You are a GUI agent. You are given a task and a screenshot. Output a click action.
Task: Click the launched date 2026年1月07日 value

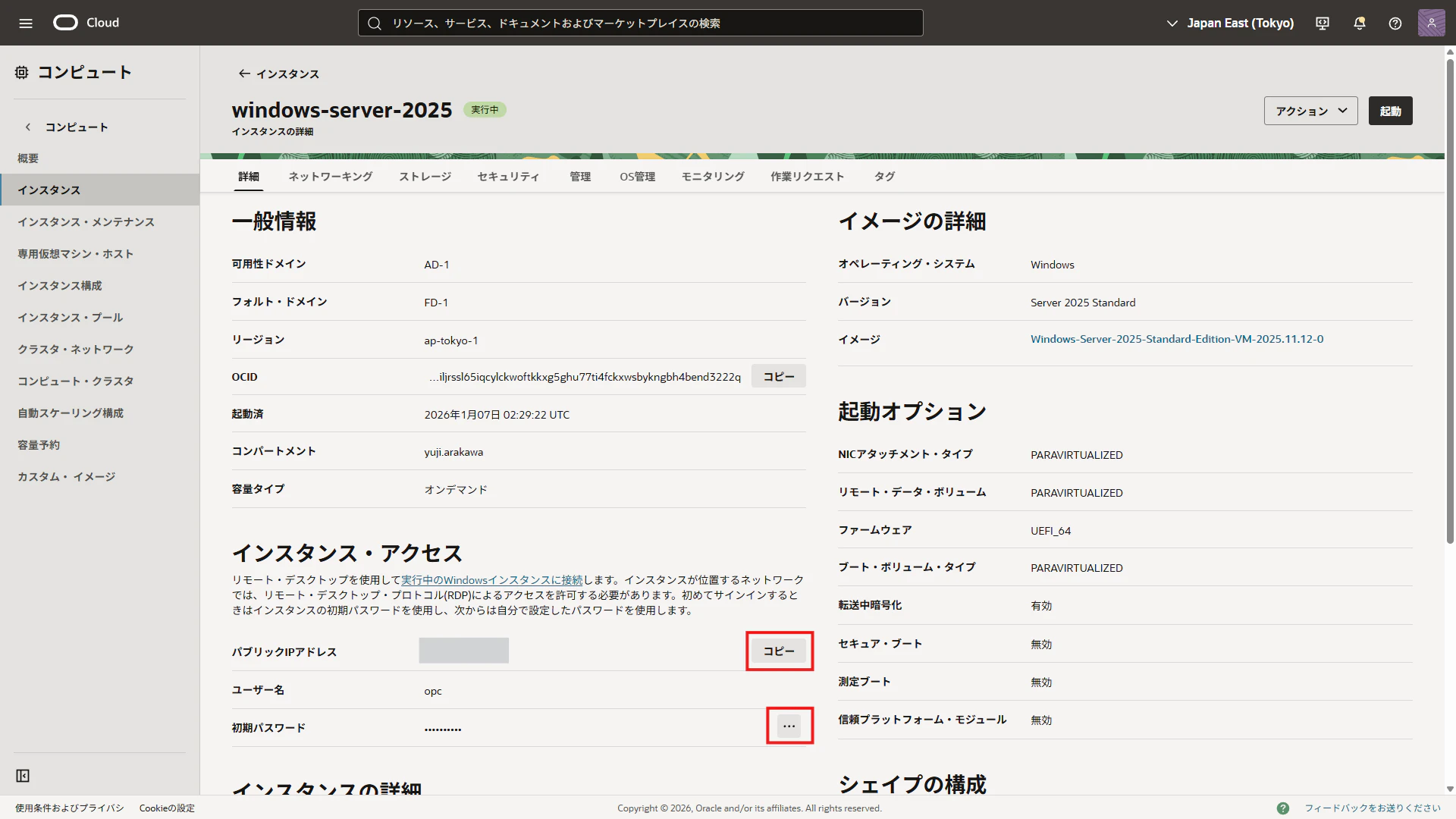496,415
